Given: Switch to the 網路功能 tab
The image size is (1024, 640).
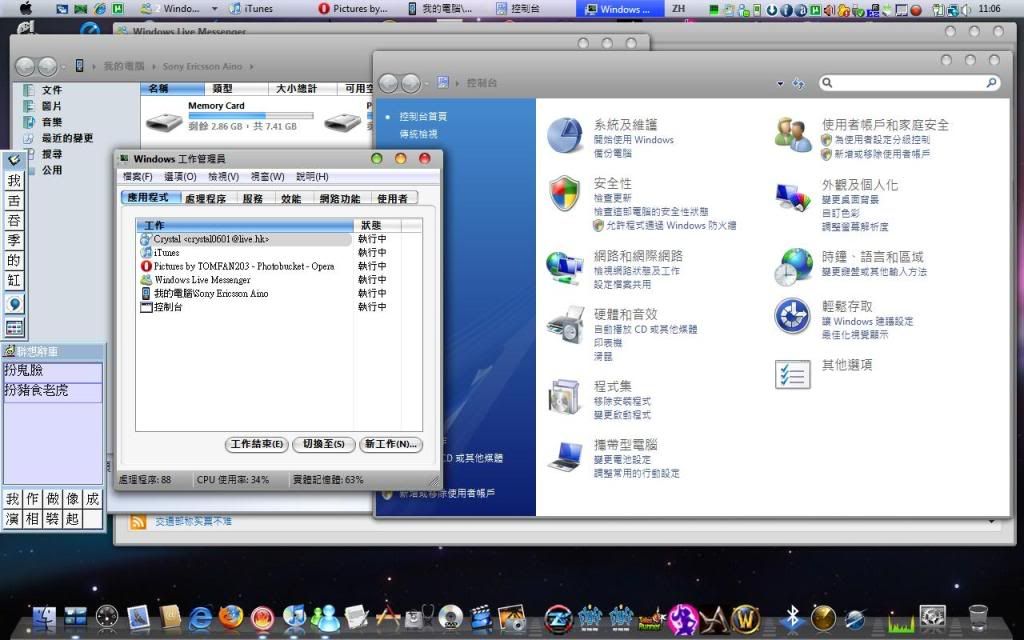Looking at the screenshot, I should [340, 199].
